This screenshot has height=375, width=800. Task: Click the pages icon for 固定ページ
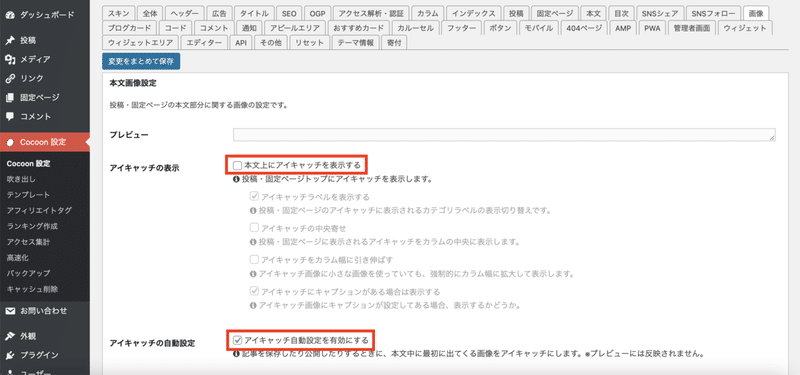10,97
